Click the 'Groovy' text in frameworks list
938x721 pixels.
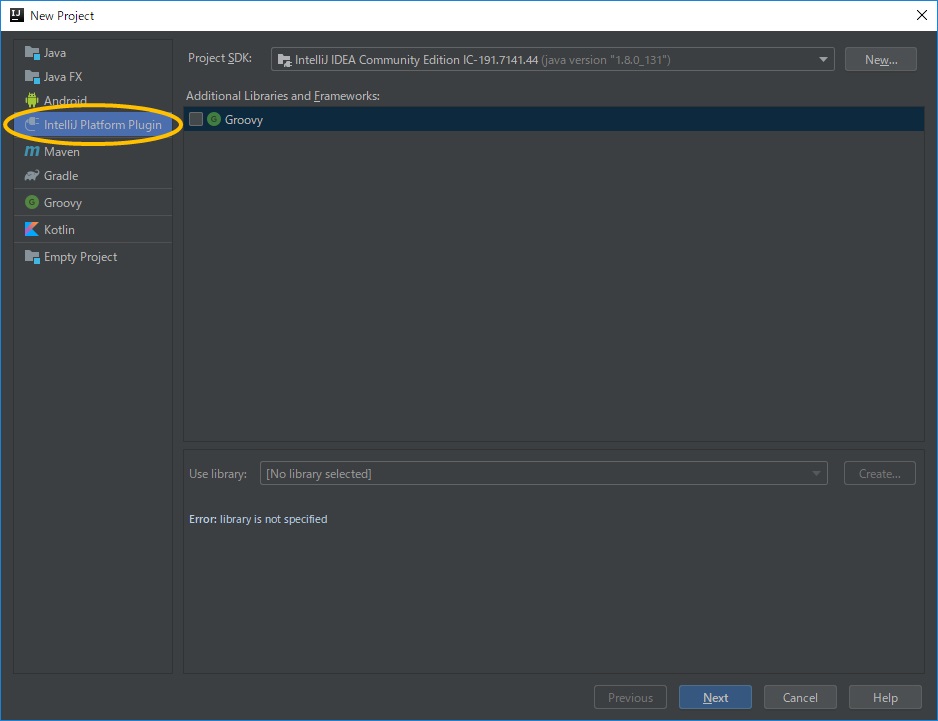pos(243,120)
